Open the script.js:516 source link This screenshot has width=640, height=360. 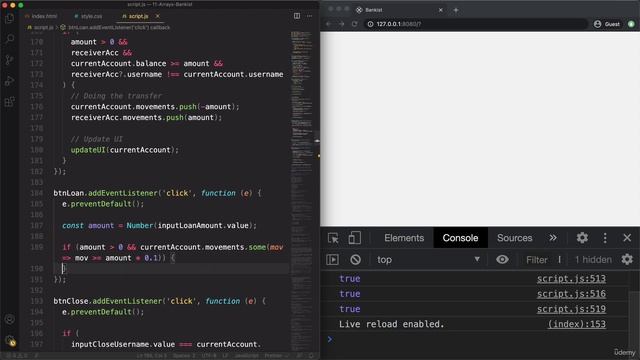tap(571, 294)
